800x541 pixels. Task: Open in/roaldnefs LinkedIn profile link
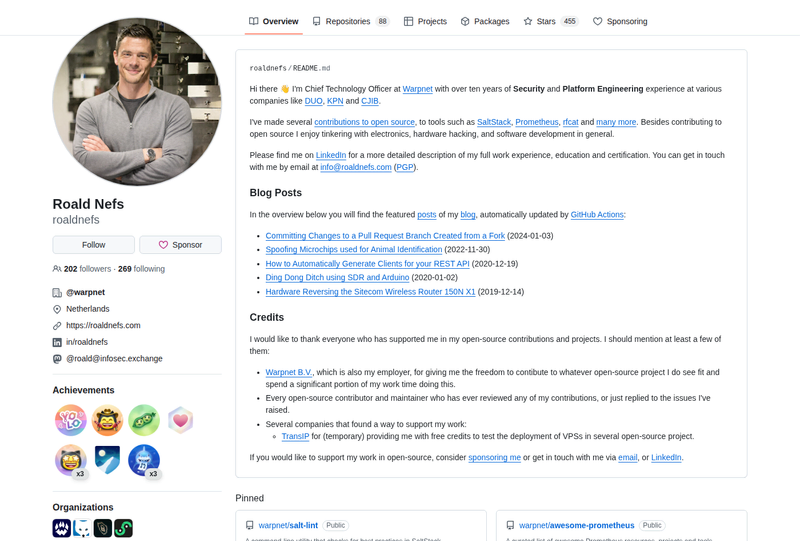87,342
